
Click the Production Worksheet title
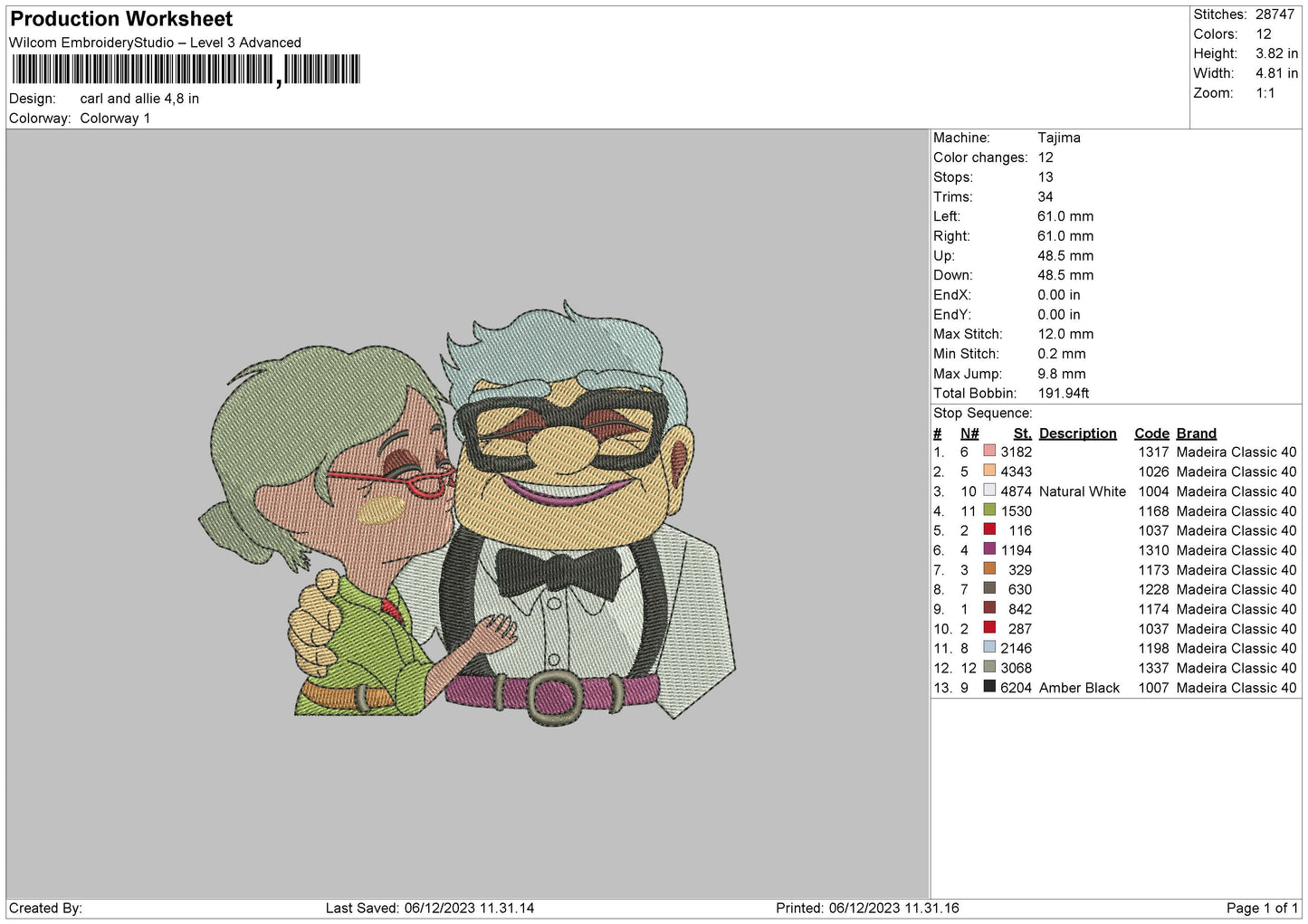(121, 19)
